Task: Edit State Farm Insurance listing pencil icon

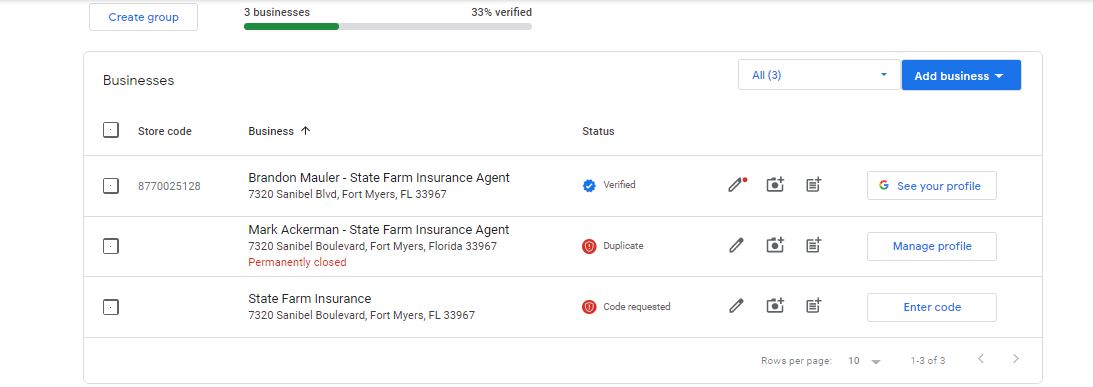Action: (736, 306)
